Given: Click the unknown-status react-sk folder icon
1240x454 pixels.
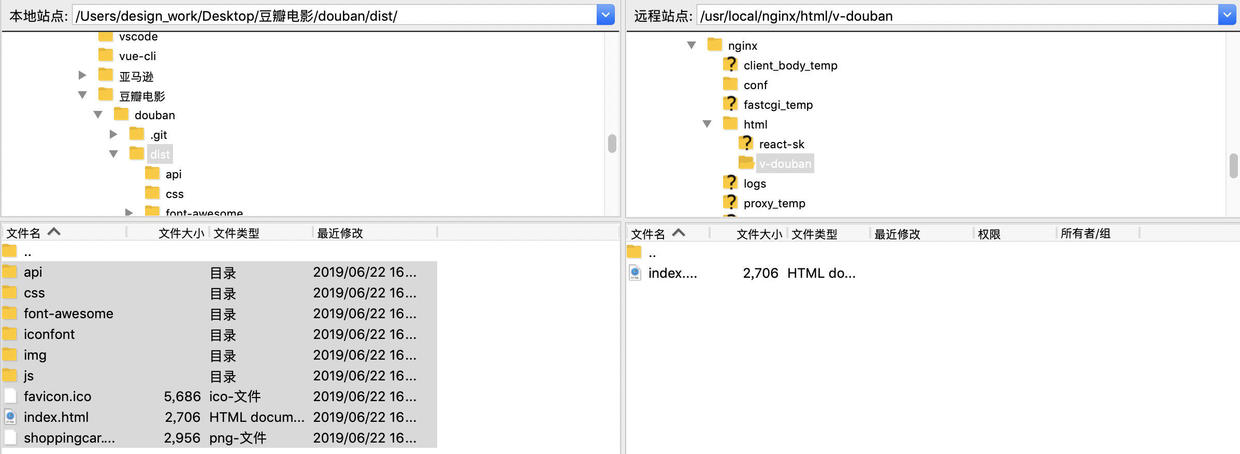Looking at the screenshot, I should coord(746,144).
